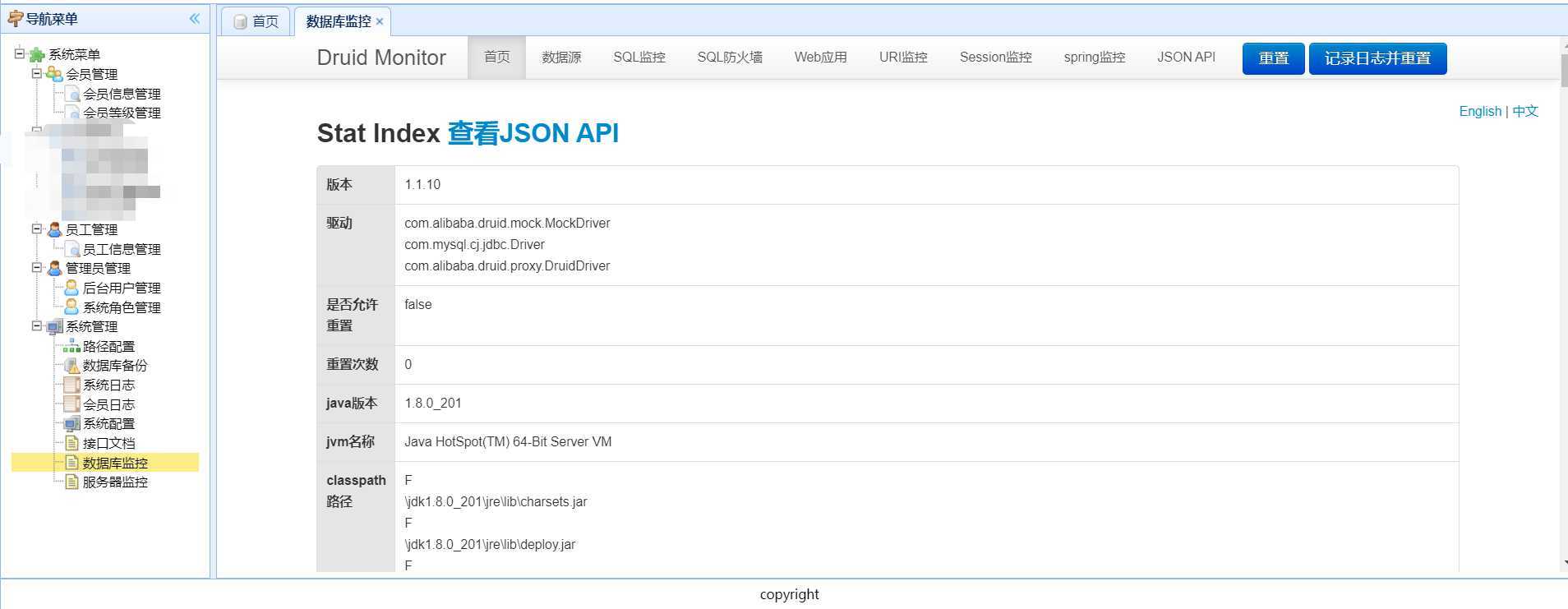Click the page vertical scrollbar thumb
Viewport: 1568px width, 609px height.
pyautogui.click(x=1564, y=71)
